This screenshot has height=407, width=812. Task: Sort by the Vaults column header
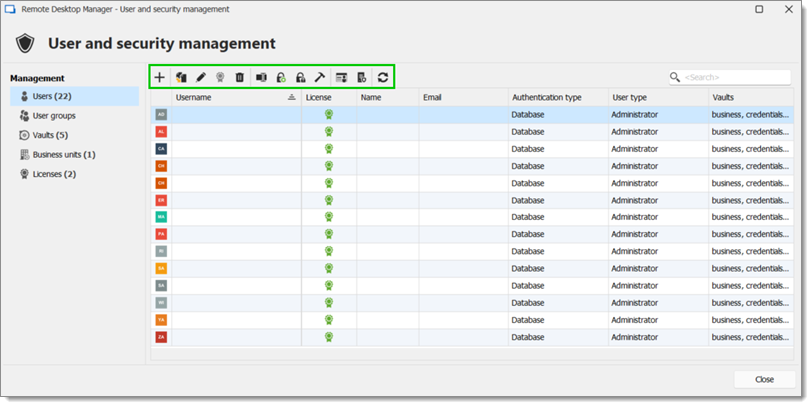(x=751, y=97)
